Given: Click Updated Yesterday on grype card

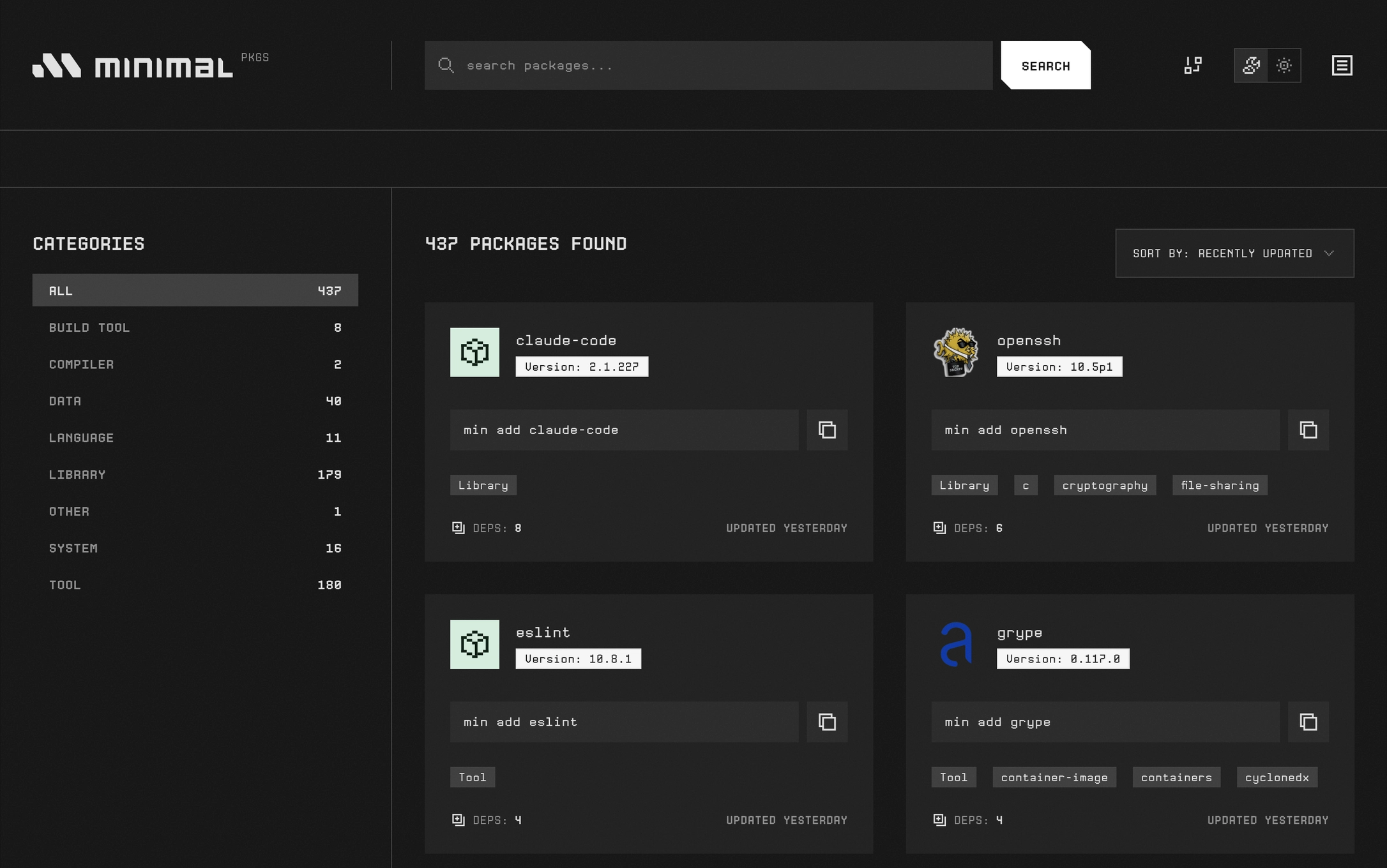Looking at the screenshot, I should [1268, 819].
